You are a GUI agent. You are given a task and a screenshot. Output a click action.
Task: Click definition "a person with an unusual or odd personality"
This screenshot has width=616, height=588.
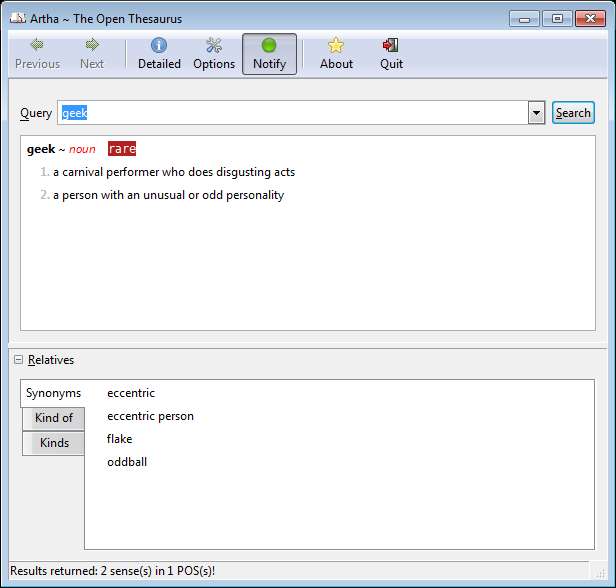[x=169, y=195]
